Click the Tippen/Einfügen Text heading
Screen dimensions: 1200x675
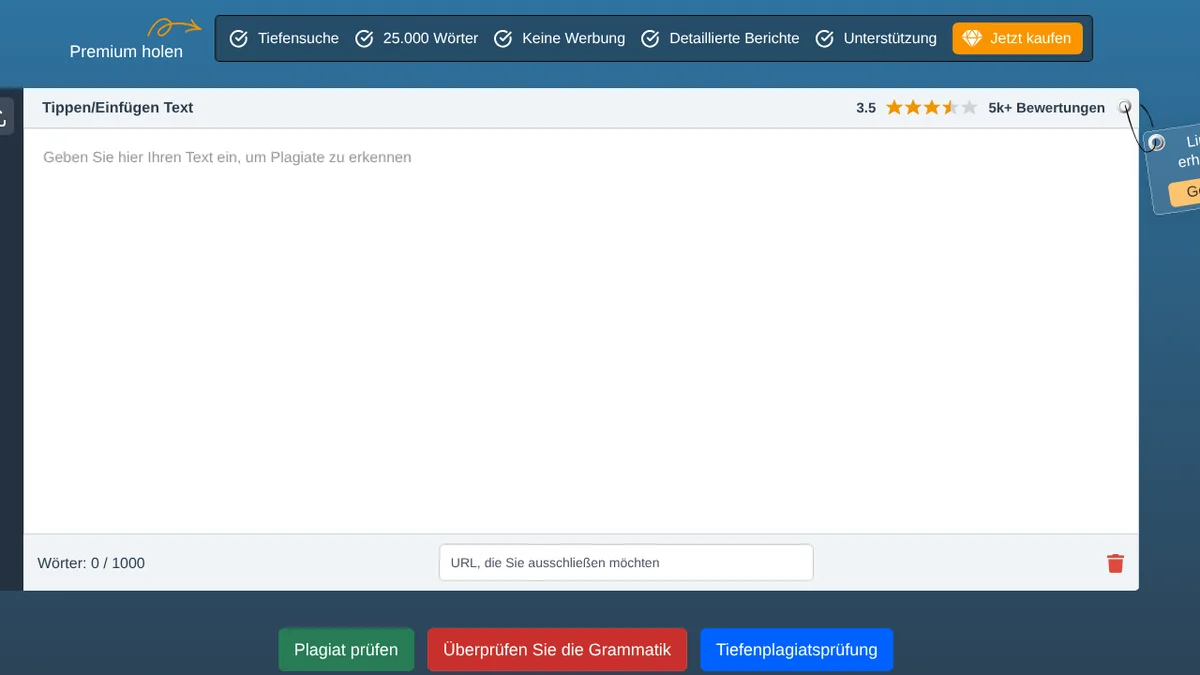coord(118,108)
